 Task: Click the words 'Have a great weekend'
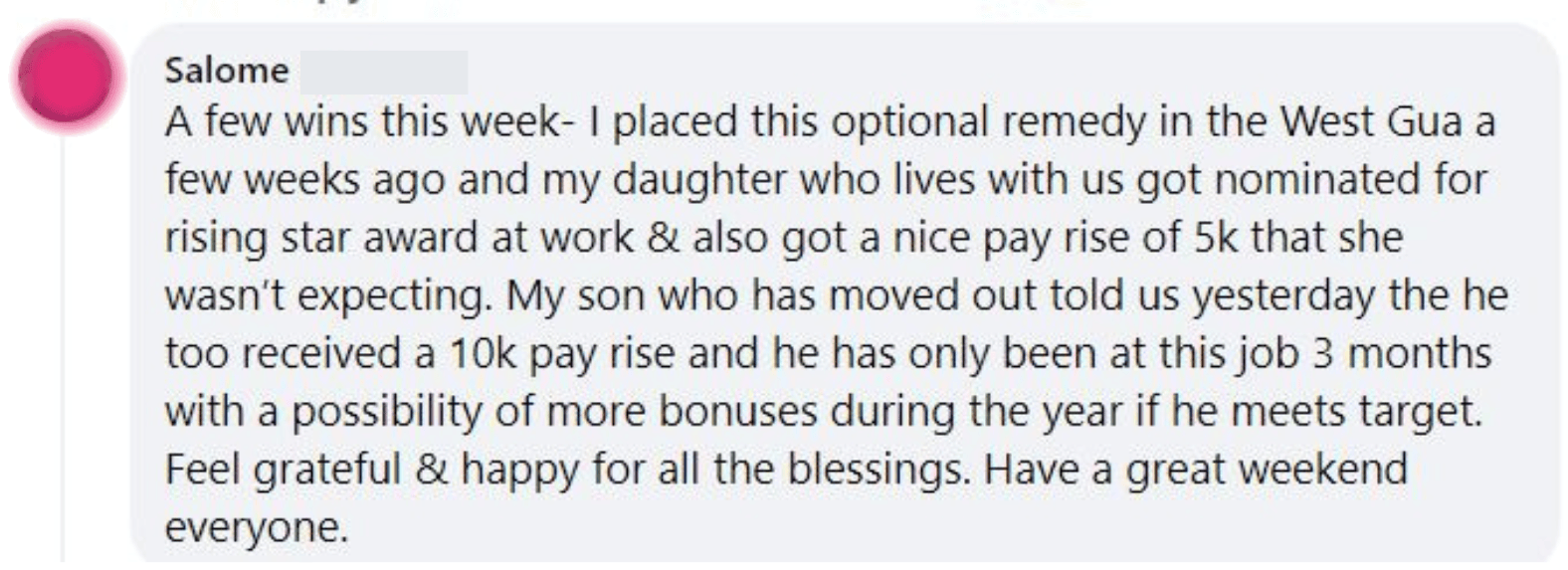click(1196, 471)
